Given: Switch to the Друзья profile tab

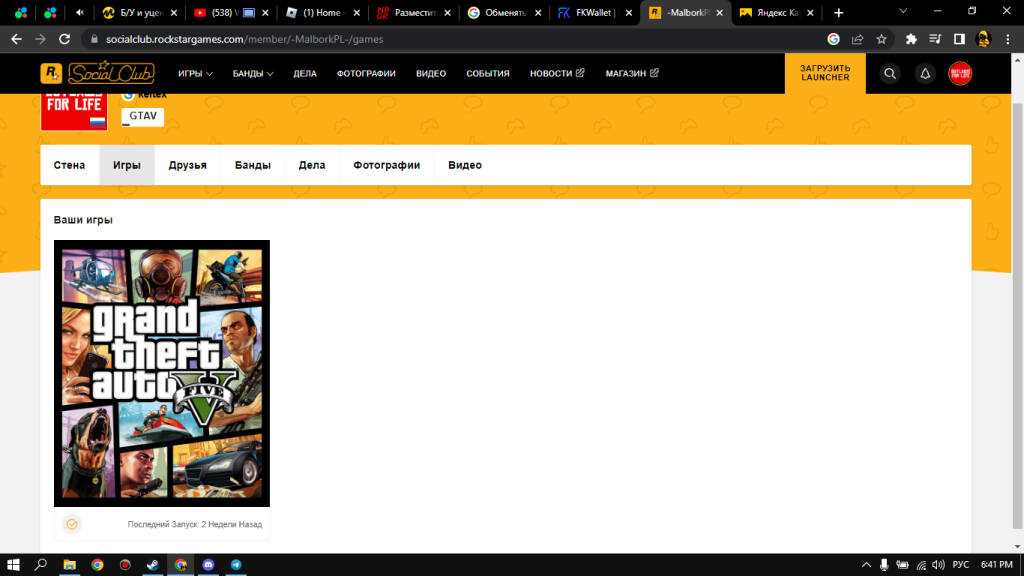Looking at the screenshot, I should point(187,165).
